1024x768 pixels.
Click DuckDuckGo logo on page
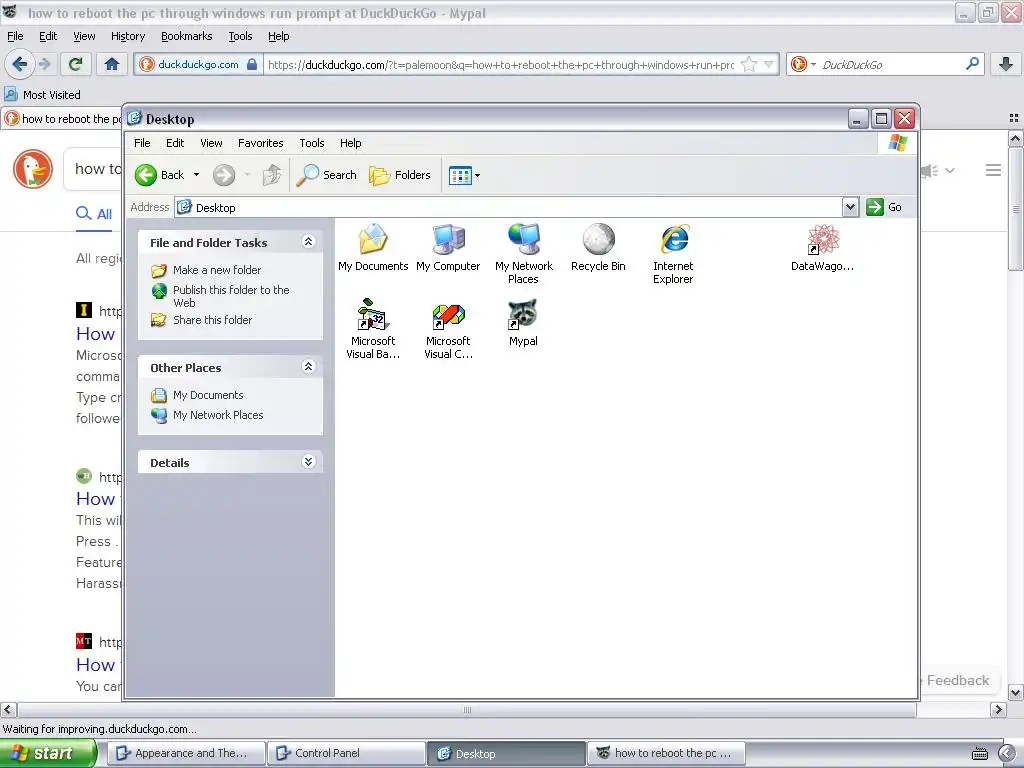33,169
